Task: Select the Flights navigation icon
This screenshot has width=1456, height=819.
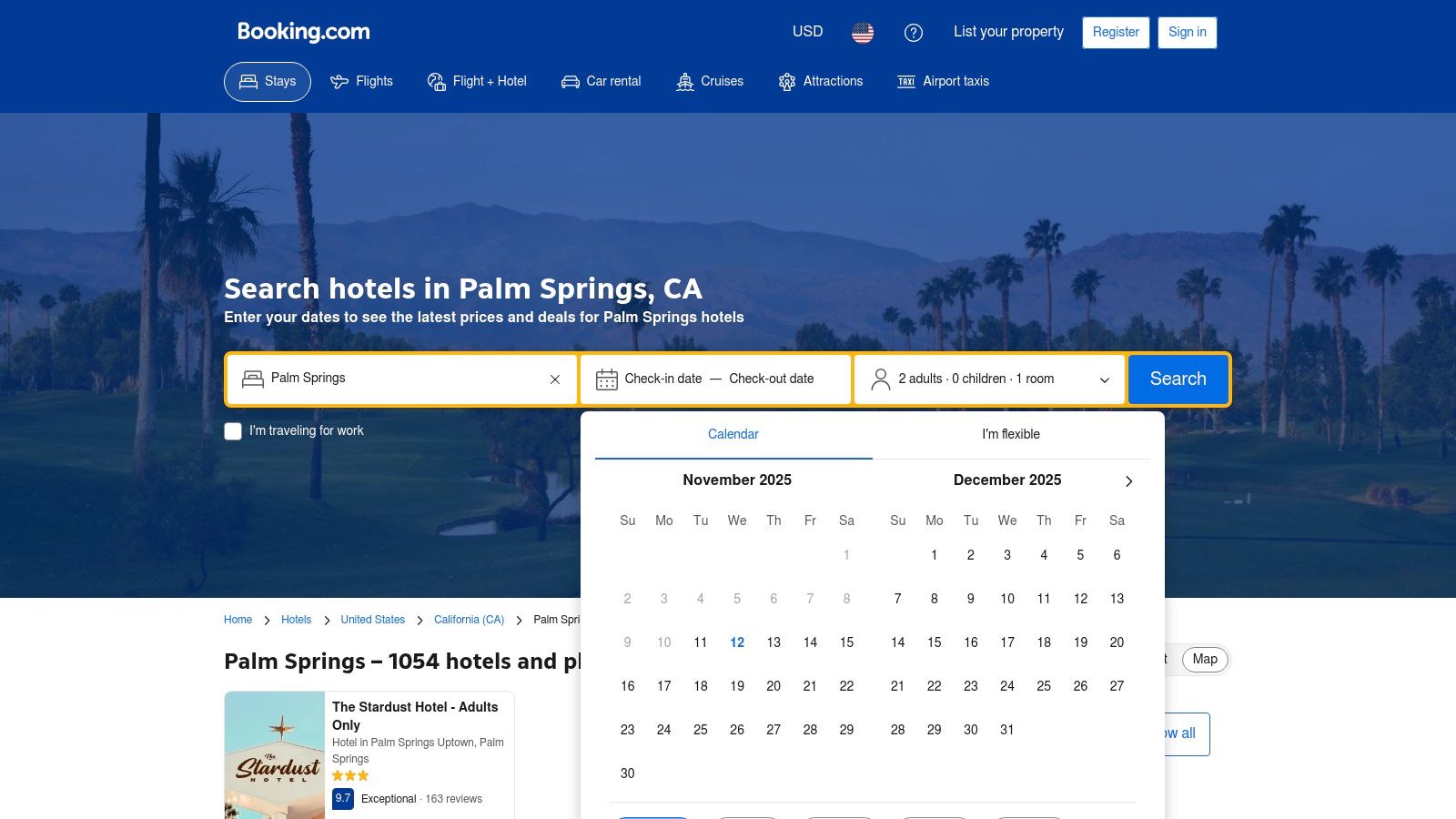Action: pos(339,81)
